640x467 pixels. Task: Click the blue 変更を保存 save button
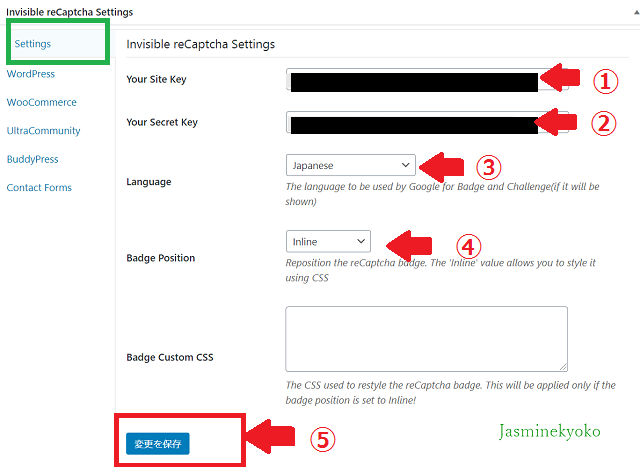click(158, 444)
